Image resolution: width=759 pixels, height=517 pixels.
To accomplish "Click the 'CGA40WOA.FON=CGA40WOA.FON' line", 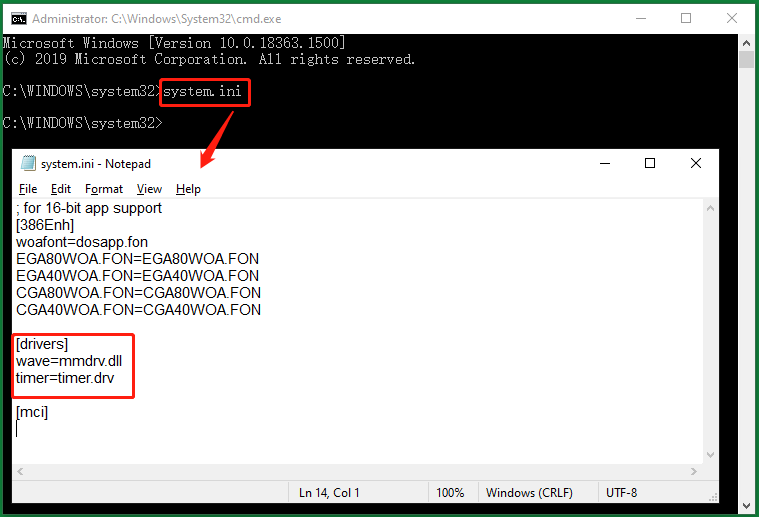I will click(138, 310).
